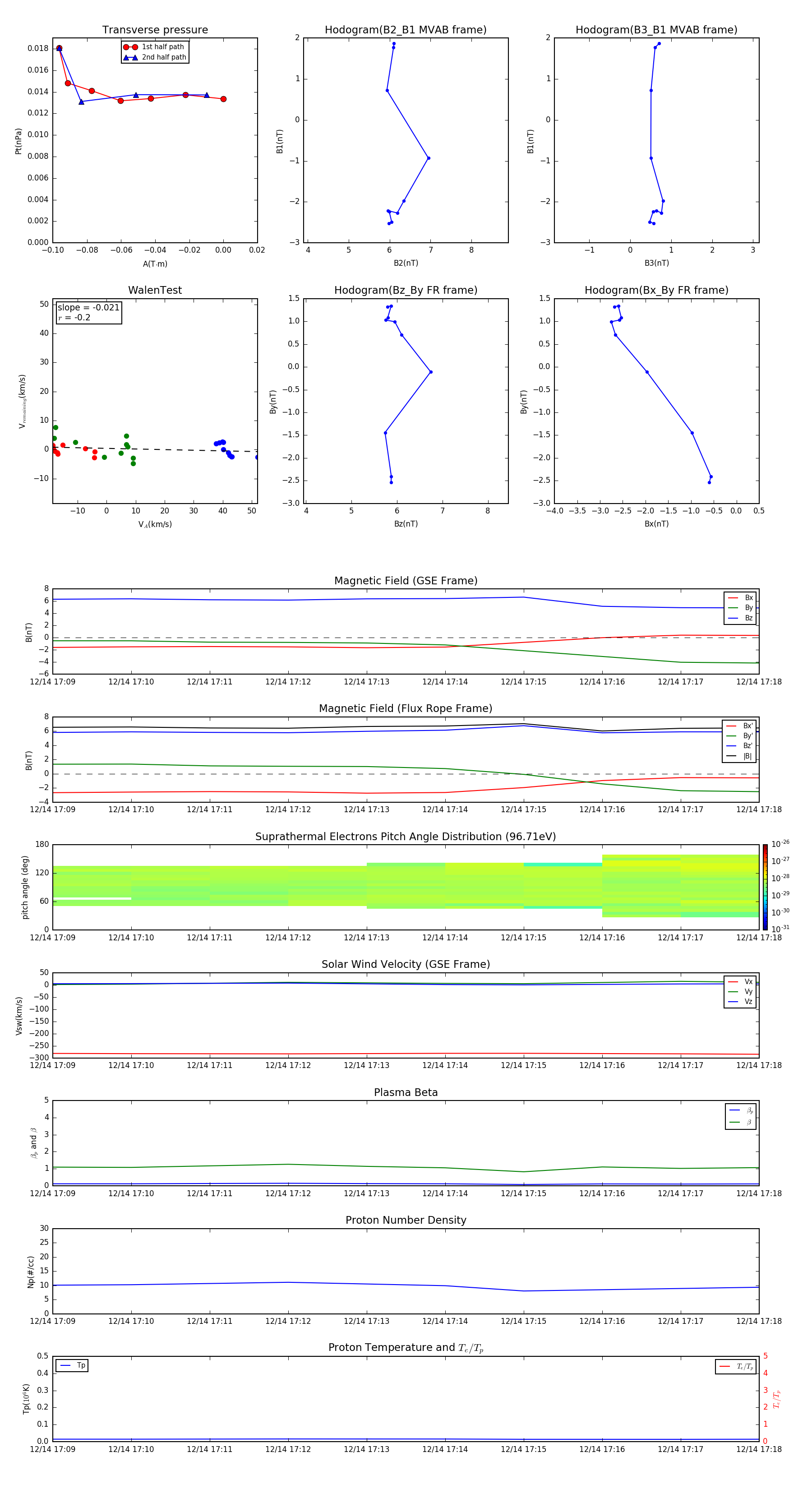This screenshot has height=1489, width=812.
Task: Click the "WalenTest" plot title
Action: pos(155,290)
